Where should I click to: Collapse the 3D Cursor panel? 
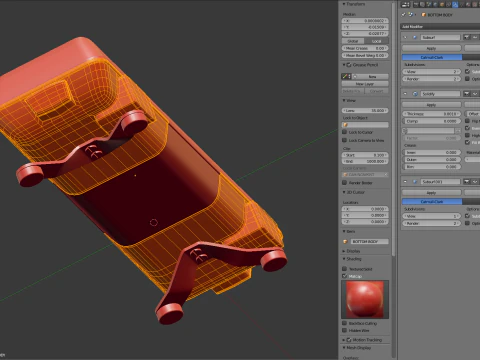344,192
